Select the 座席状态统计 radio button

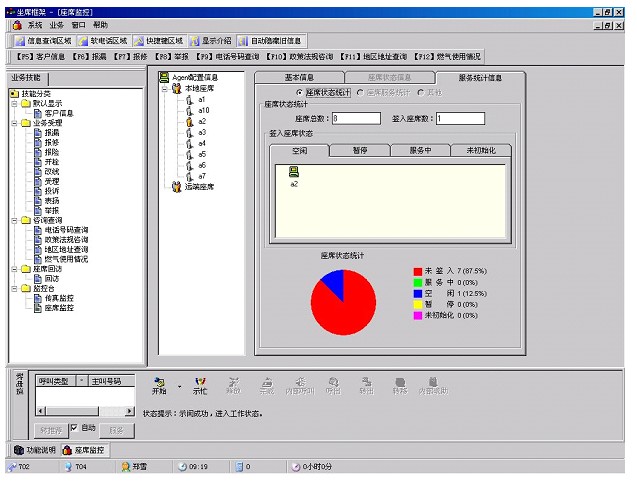299,92
